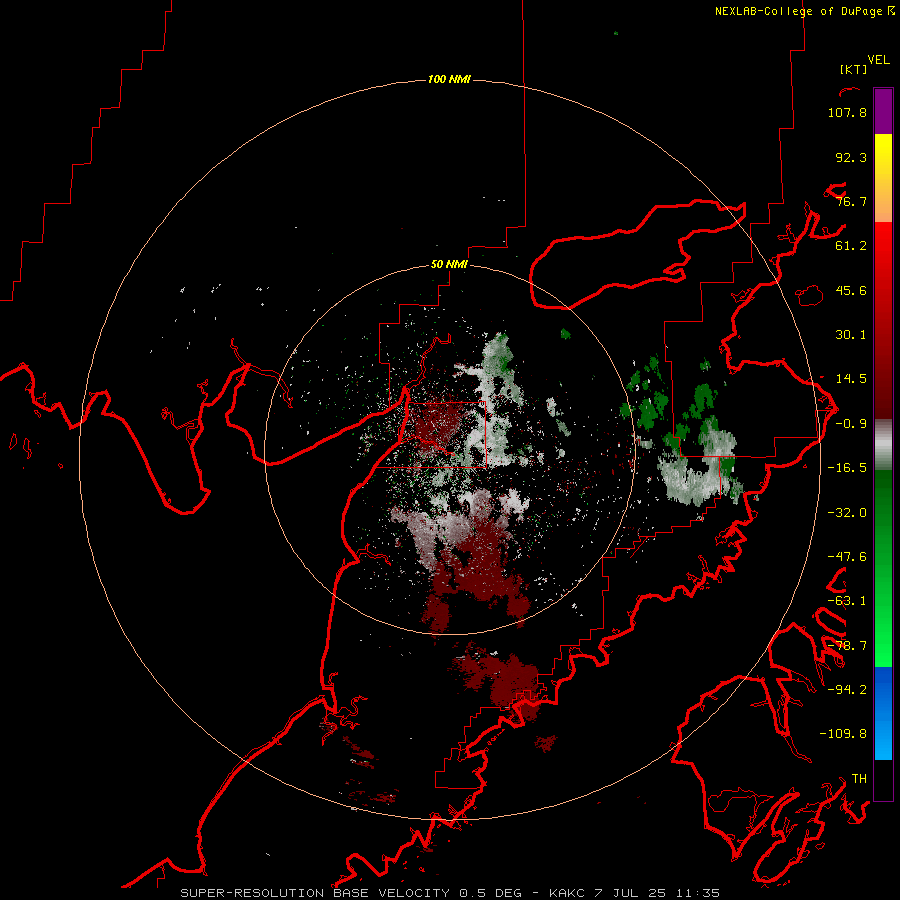Click the -32.0 velocity scale value
This screenshot has height=900, width=900.
pos(847,513)
